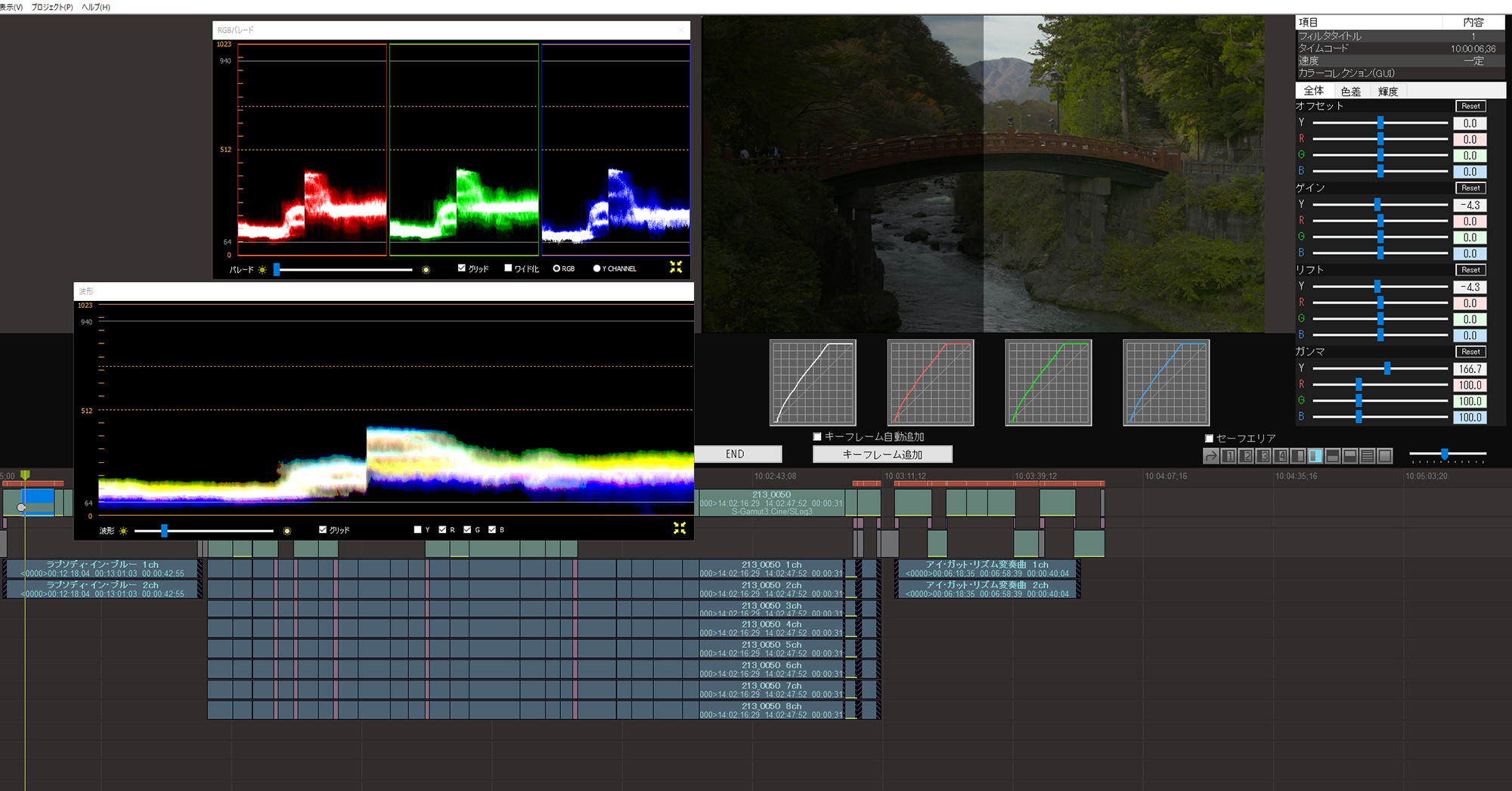The width and height of the screenshot is (1512, 791).
Task: Select the Y CHANNEL radio button
Action: pyautogui.click(x=596, y=268)
